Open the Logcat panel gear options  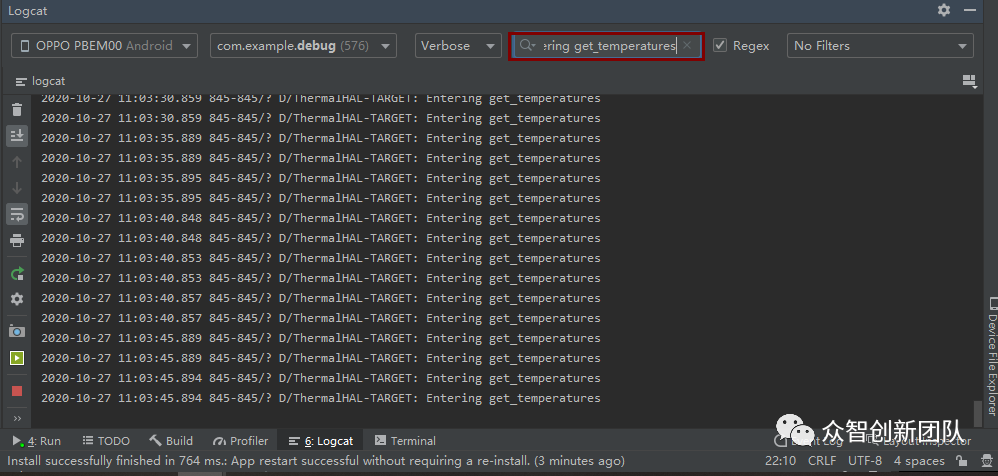coord(944,10)
